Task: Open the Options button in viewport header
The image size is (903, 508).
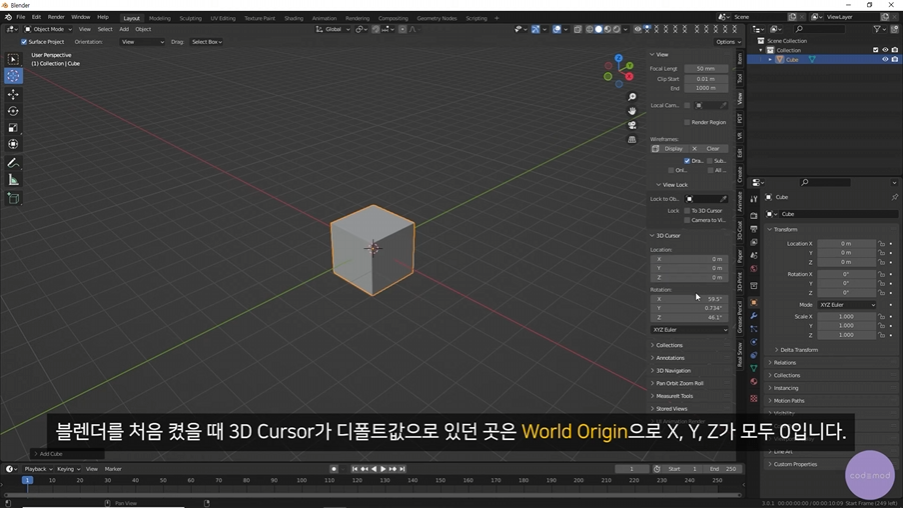Action: (x=727, y=41)
